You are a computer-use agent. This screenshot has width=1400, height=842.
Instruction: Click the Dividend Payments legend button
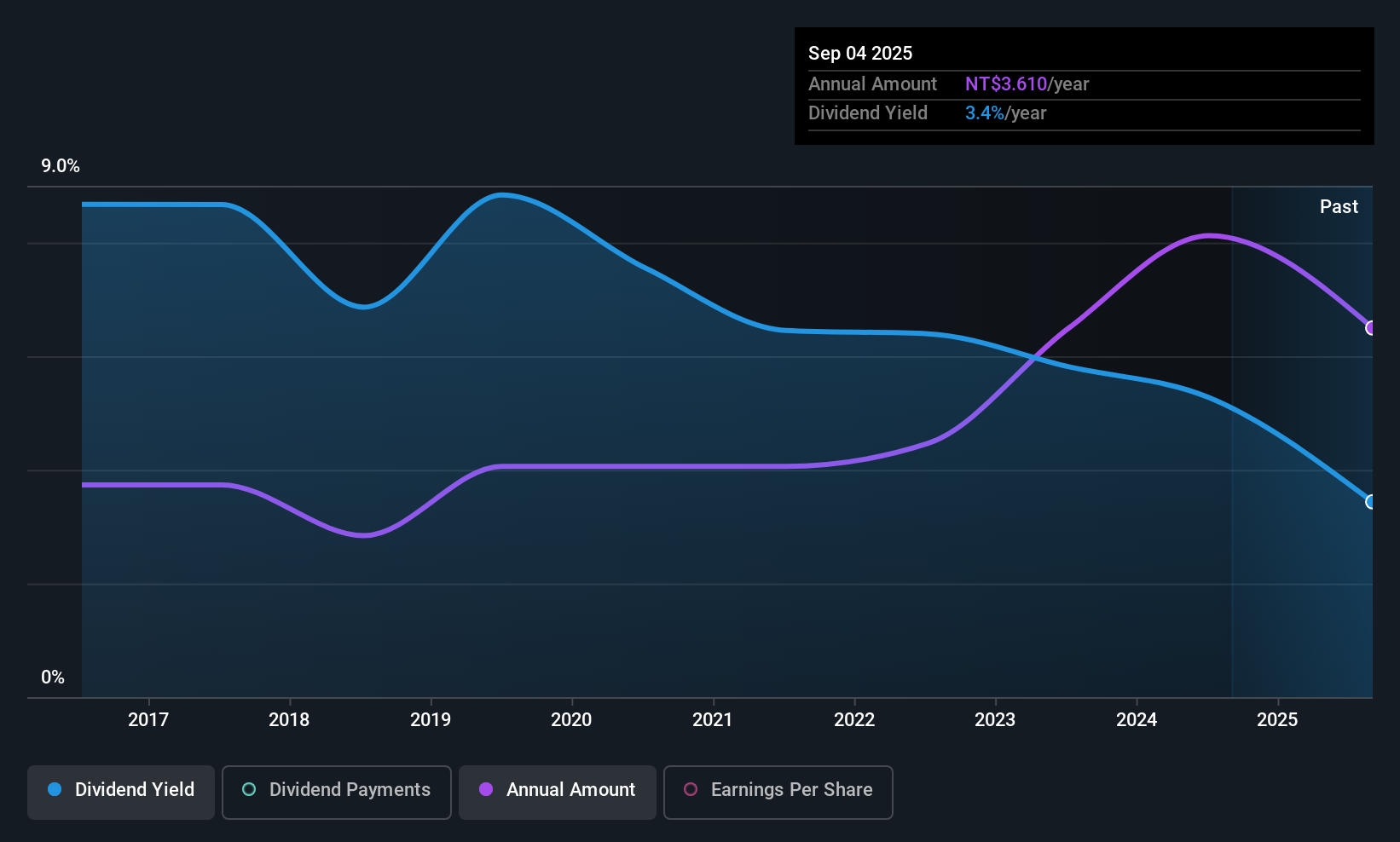pos(336,791)
